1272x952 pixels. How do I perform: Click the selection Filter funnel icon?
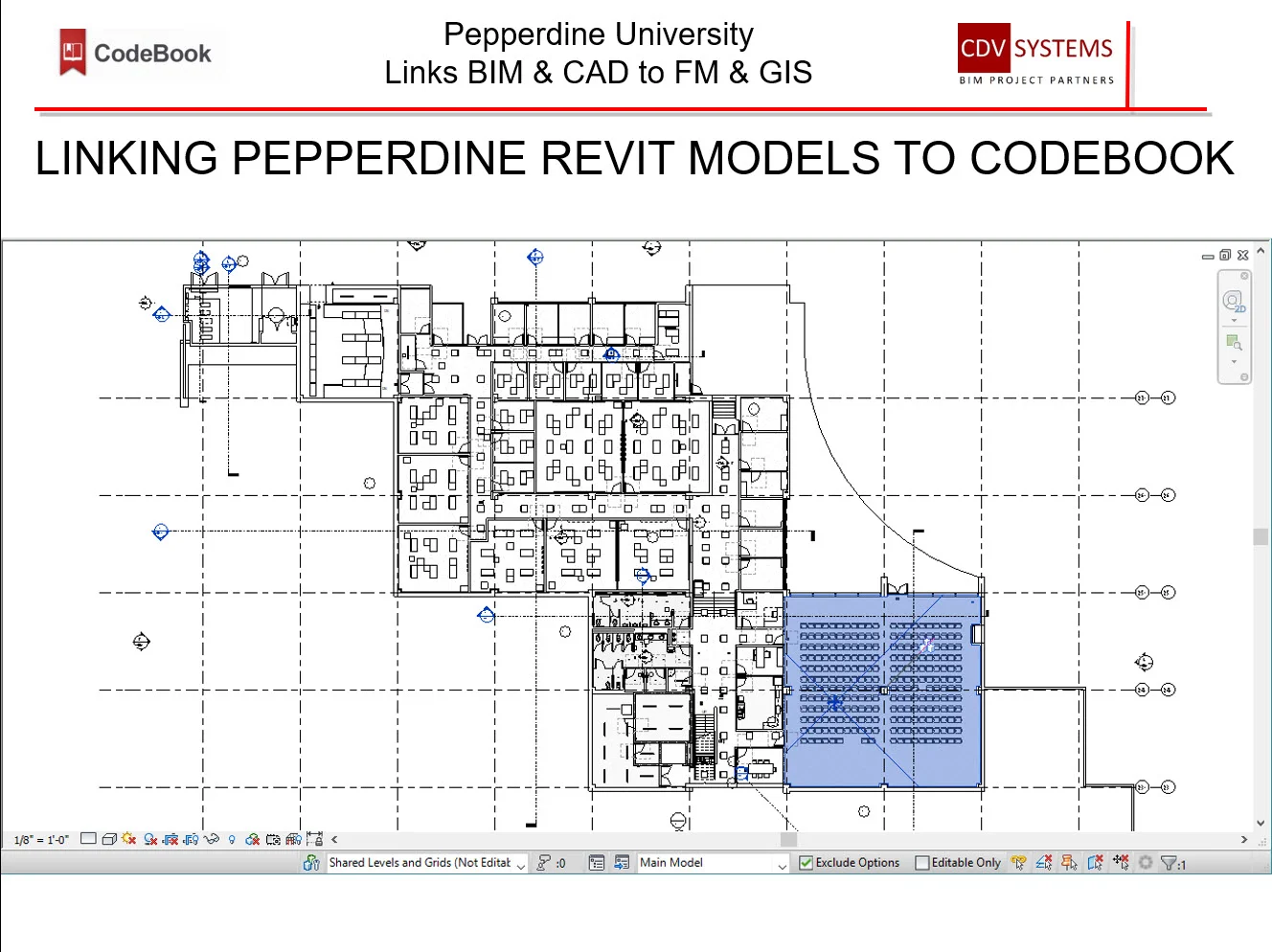[x=1170, y=863]
